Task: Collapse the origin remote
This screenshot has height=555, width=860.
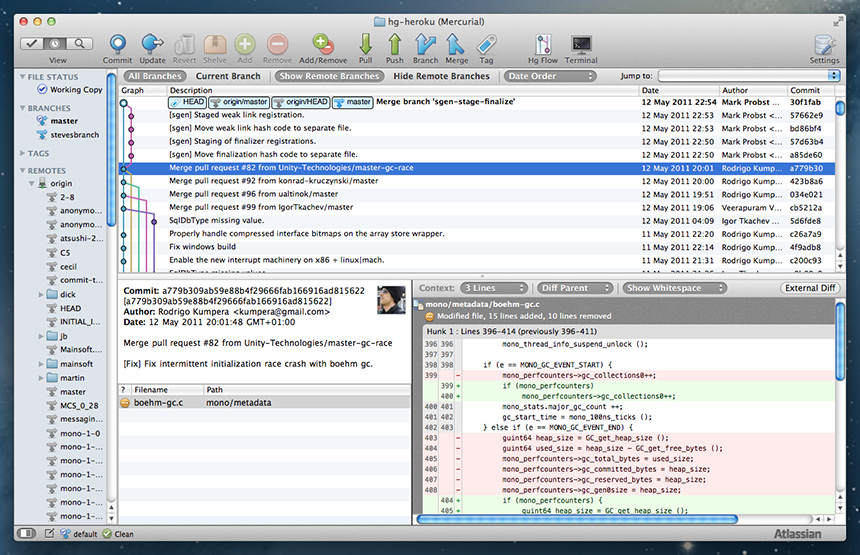Action: coord(32,183)
